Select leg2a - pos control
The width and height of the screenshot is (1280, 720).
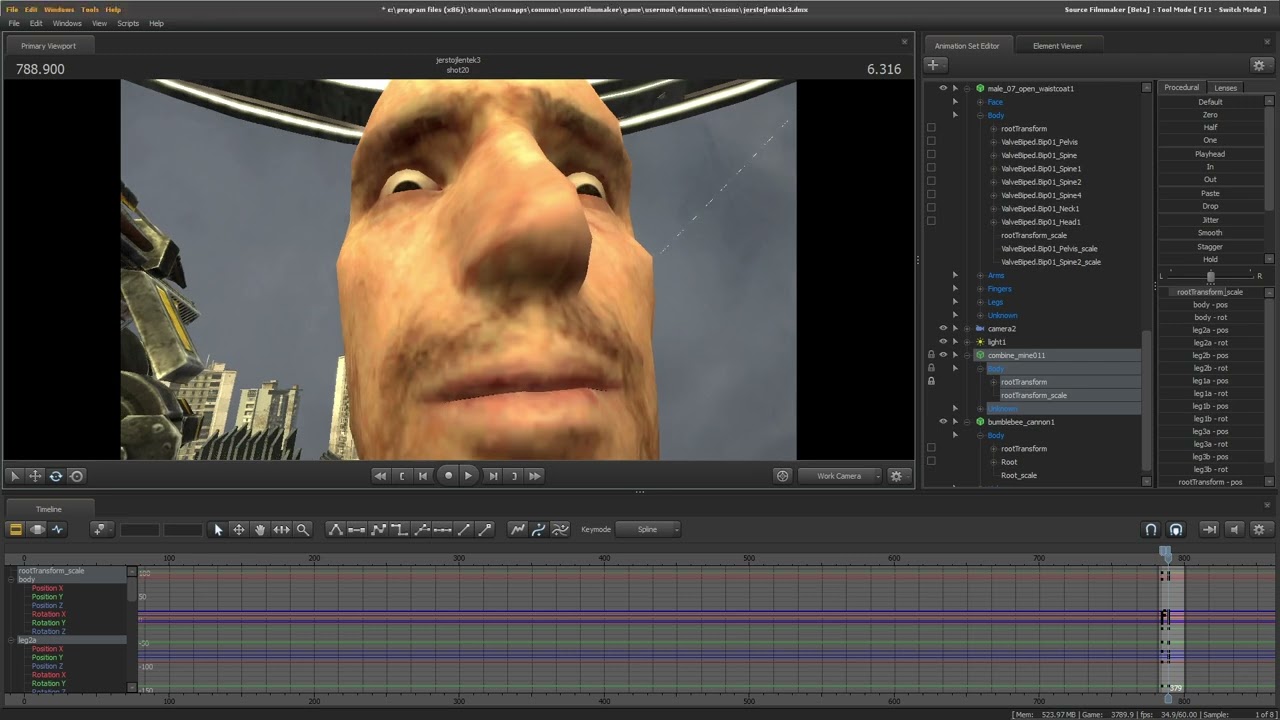point(1210,330)
